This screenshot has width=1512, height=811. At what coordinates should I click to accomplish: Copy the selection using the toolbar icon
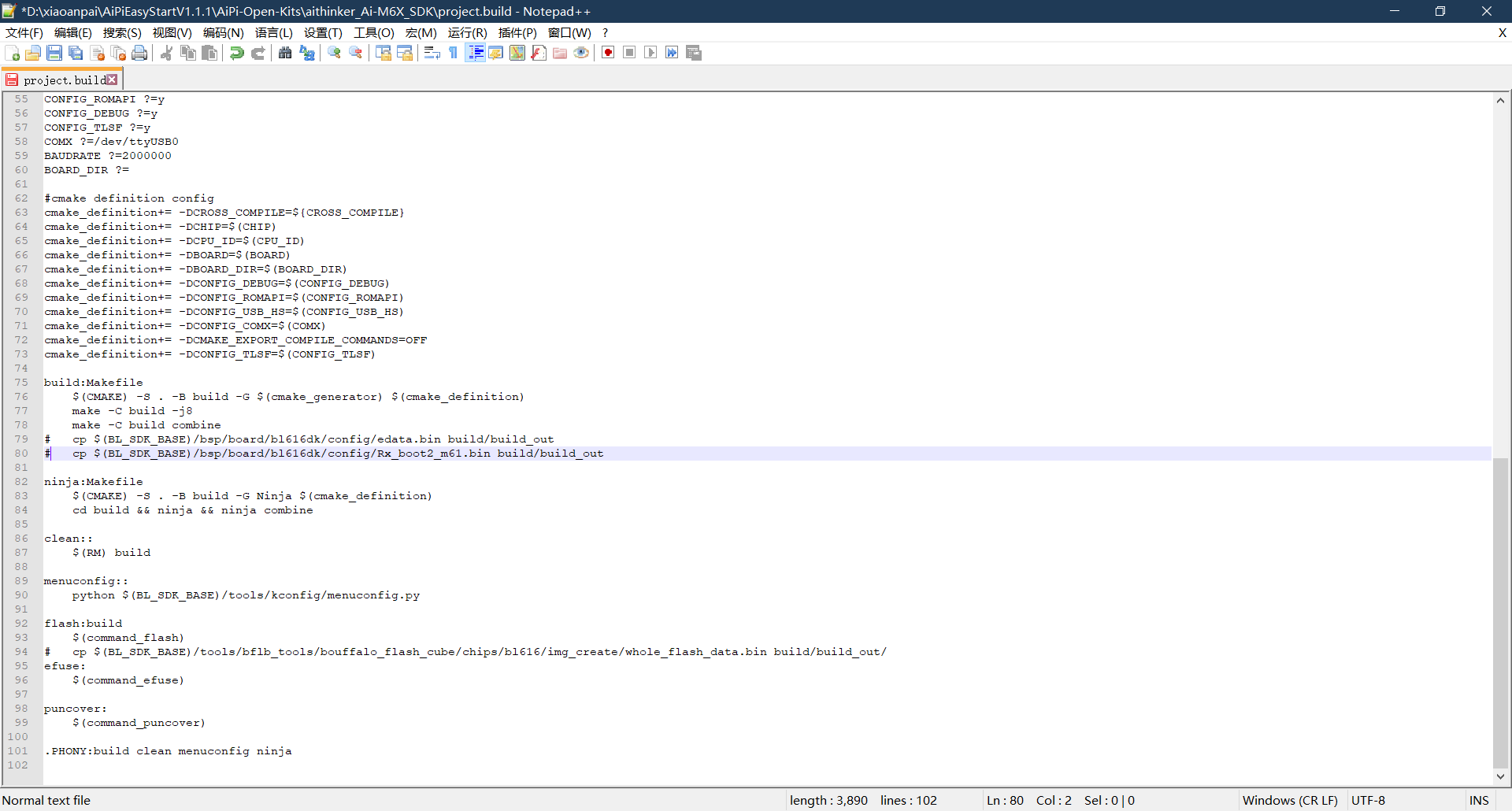[x=187, y=53]
